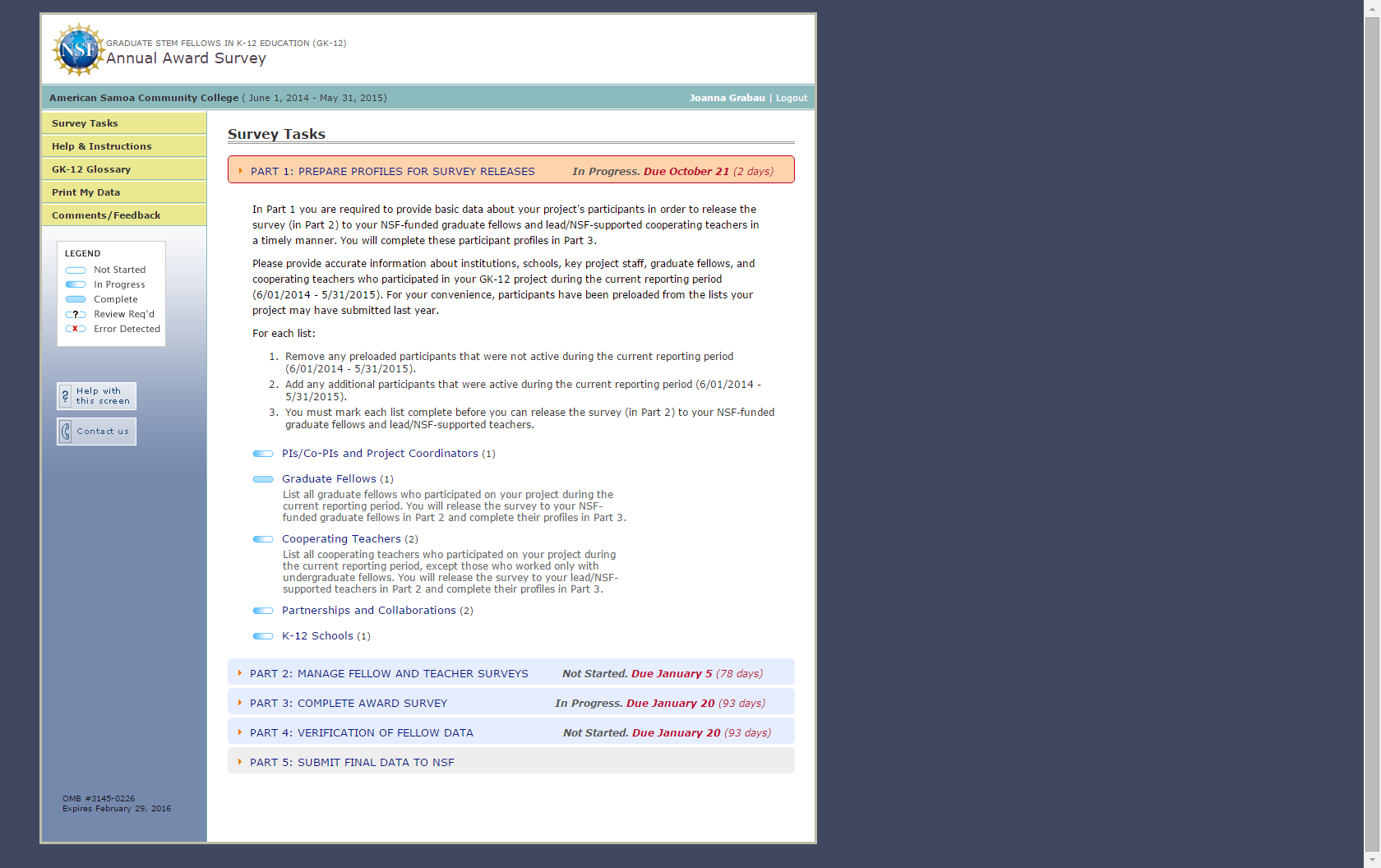Open Part 5: Submit Final Data to NSF
The height and width of the screenshot is (868, 1381).
coord(352,763)
